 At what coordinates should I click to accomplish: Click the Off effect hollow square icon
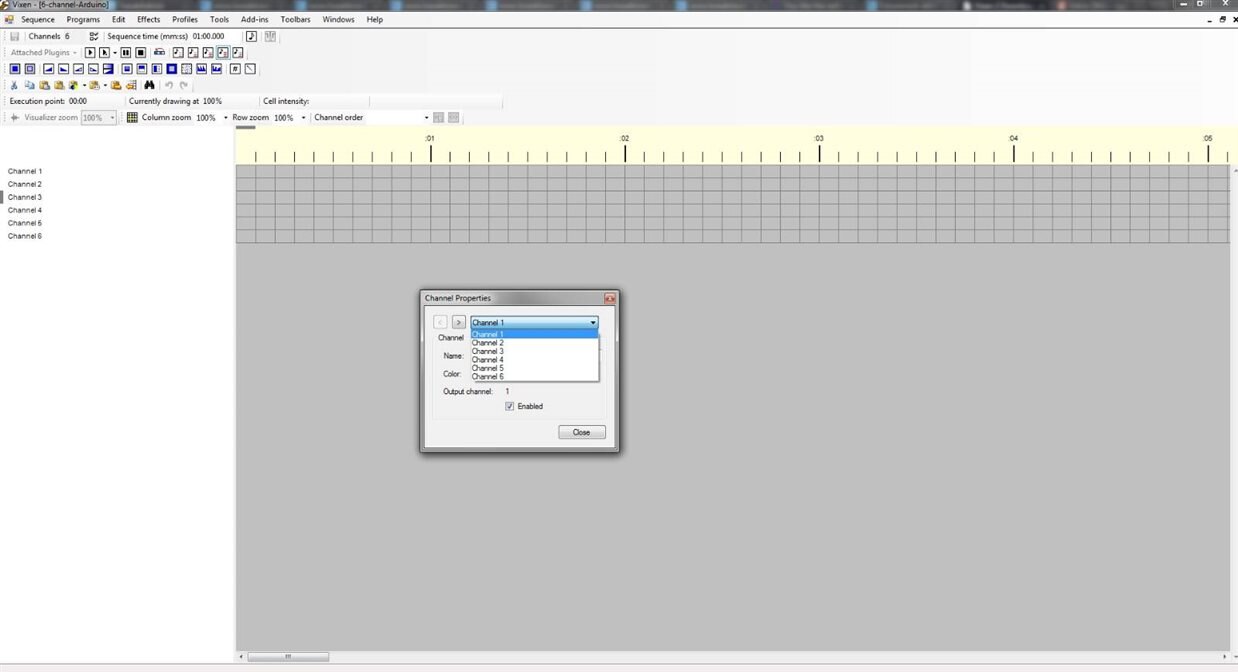point(30,69)
